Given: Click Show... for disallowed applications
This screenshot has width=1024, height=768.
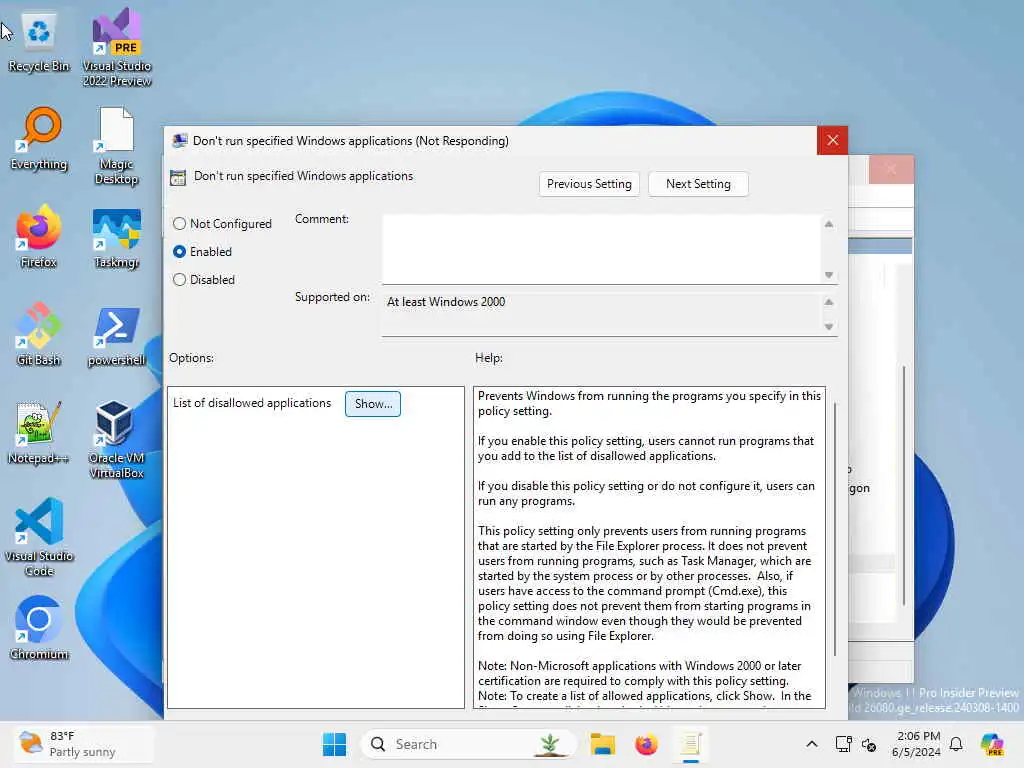Looking at the screenshot, I should 373,404.
